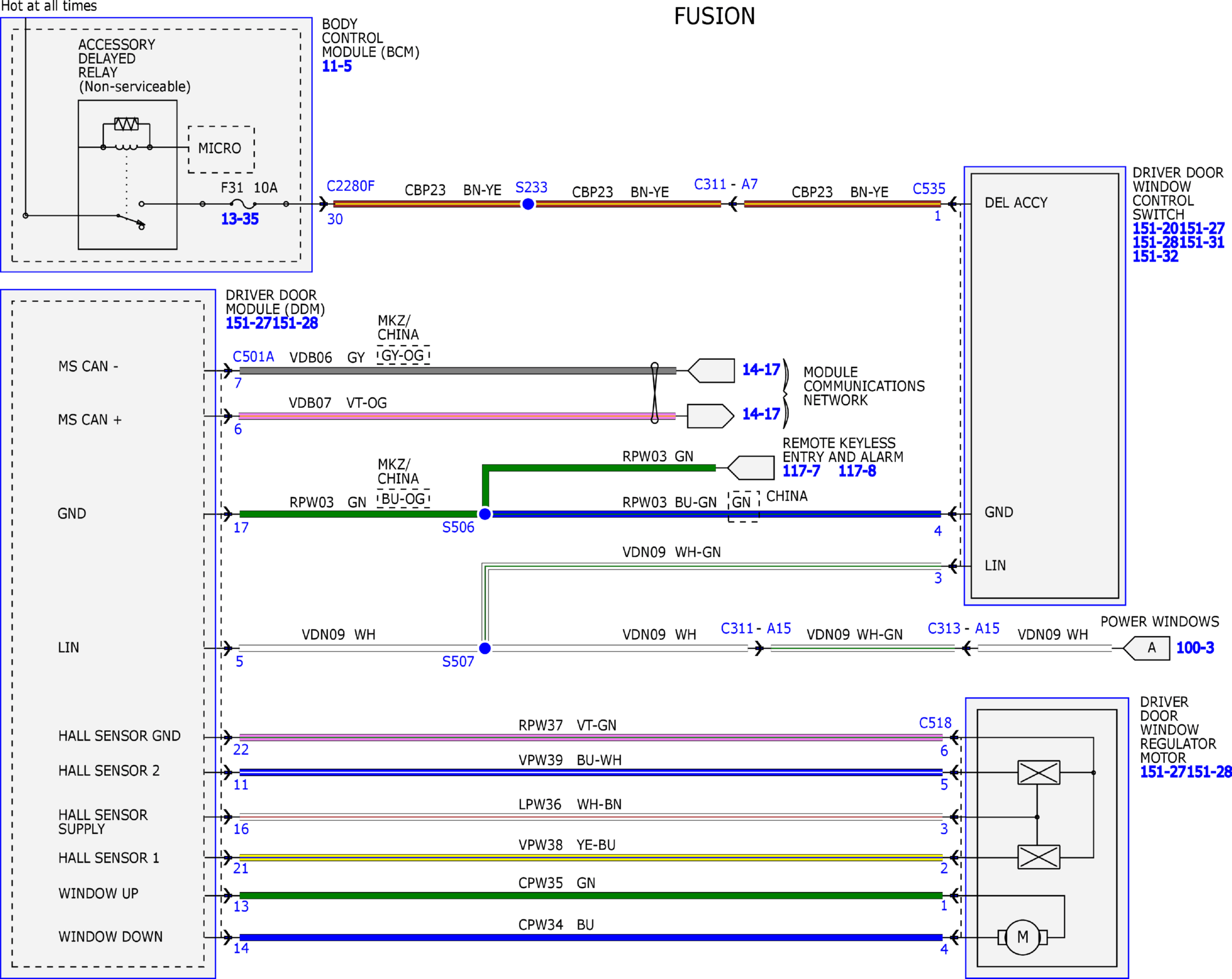The height and width of the screenshot is (979, 1232).
Task: Click the twisted pair symbol on CAN wires
Action: [655, 393]
